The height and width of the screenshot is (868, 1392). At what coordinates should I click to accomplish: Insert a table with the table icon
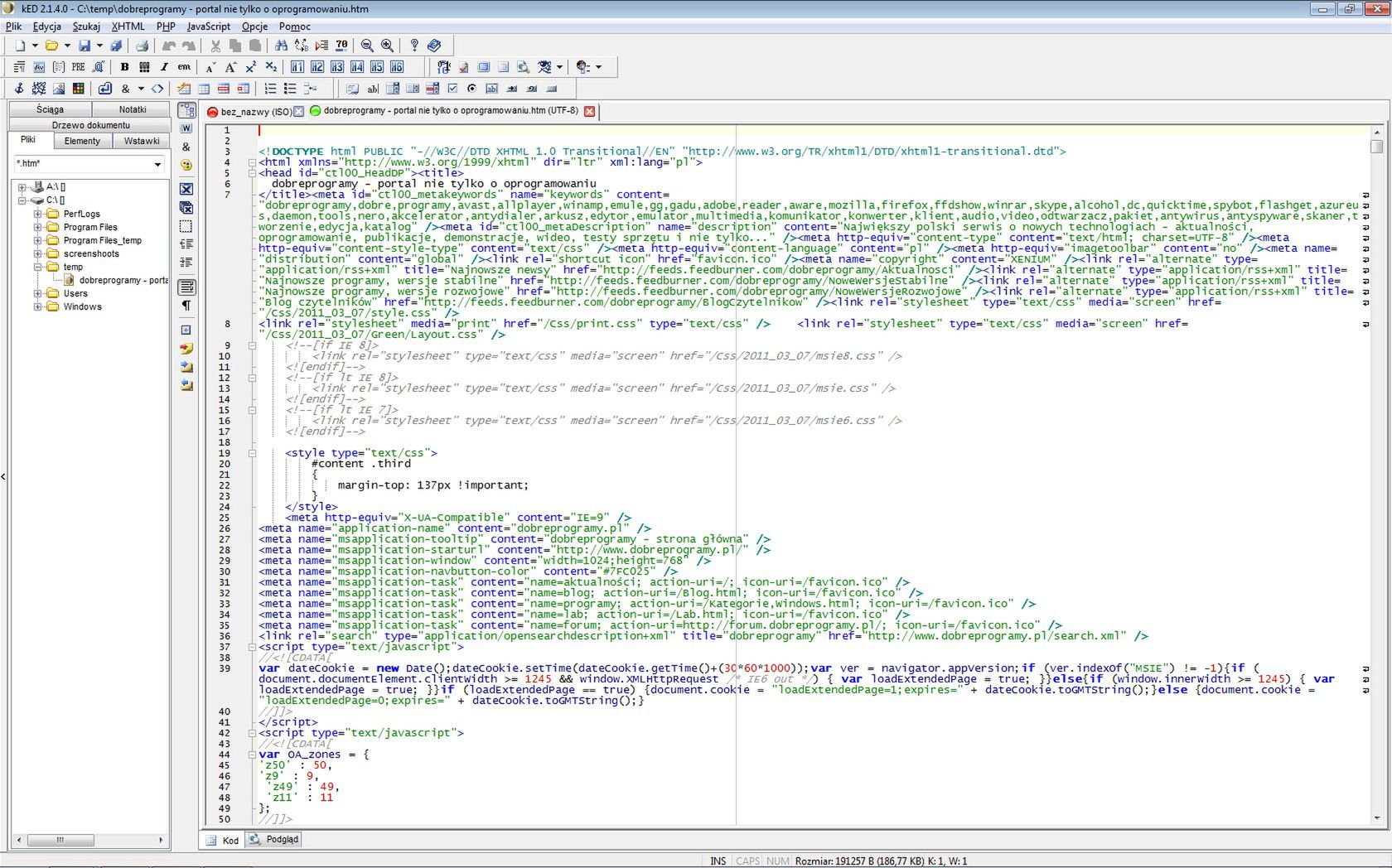click(204, 89)
